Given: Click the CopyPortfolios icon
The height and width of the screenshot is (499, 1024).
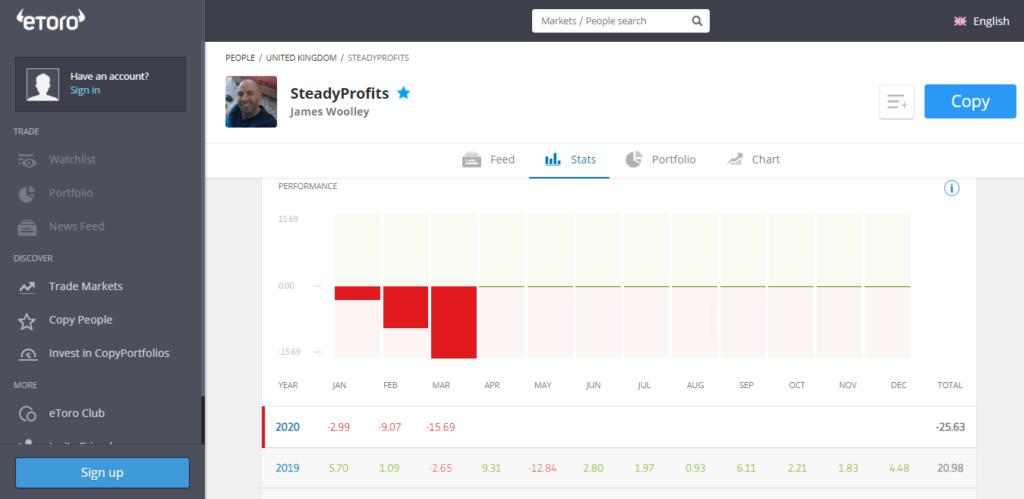Looking at the screenshot, I should (27, 354).
